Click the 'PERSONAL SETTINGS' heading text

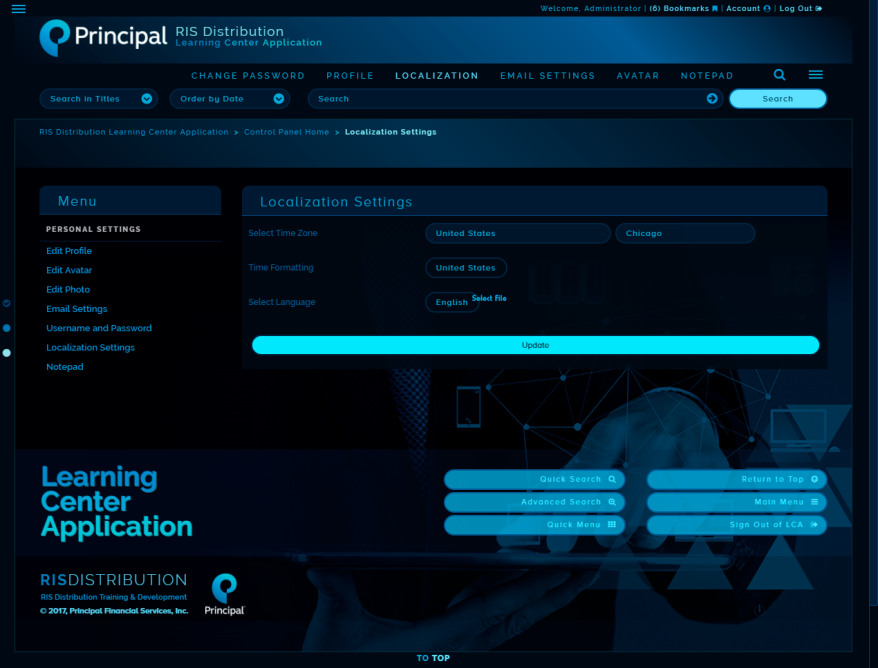point(93,229)
